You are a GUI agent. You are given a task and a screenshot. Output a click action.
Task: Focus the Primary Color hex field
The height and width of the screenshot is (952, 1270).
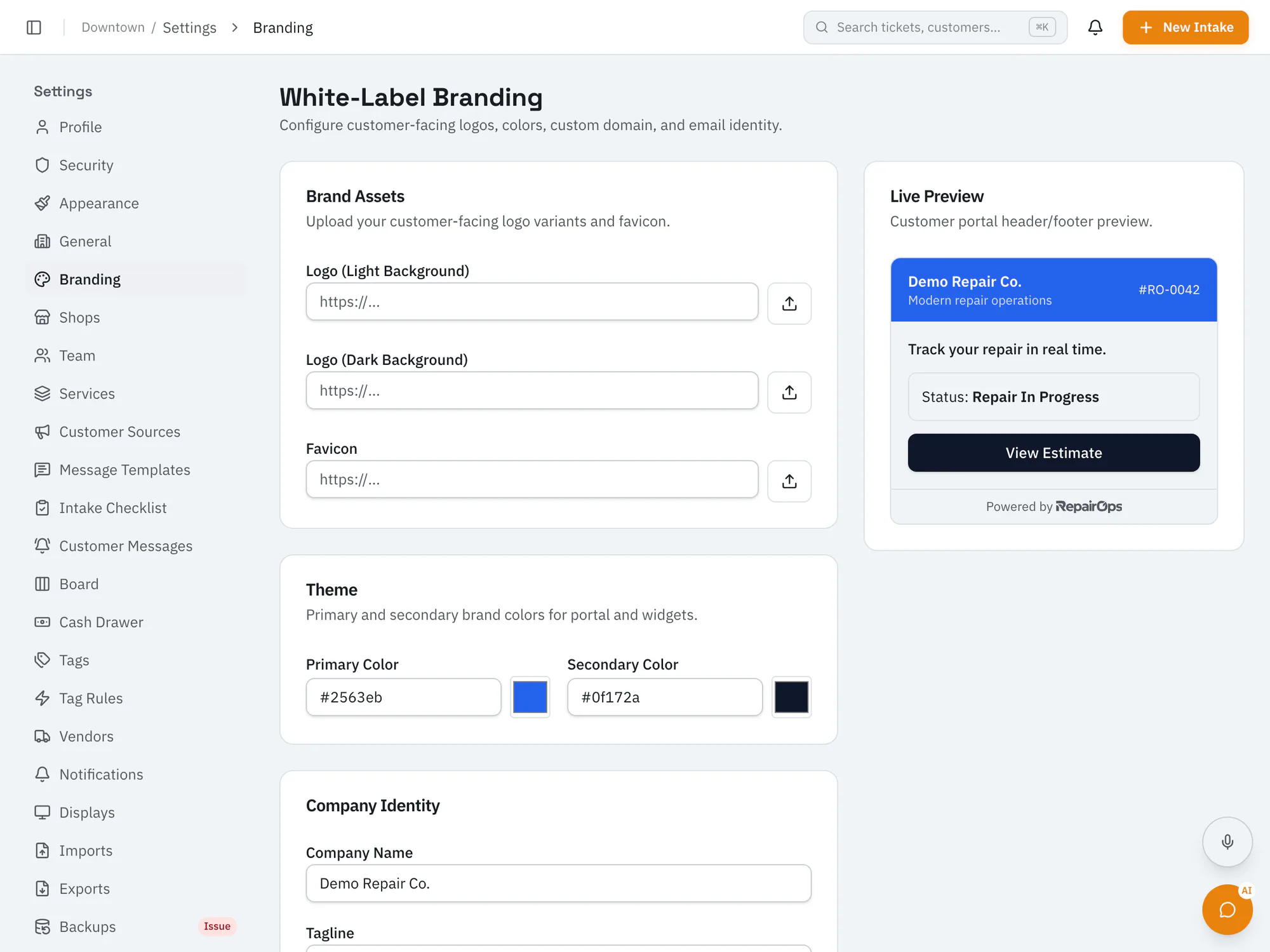point(403,697)
